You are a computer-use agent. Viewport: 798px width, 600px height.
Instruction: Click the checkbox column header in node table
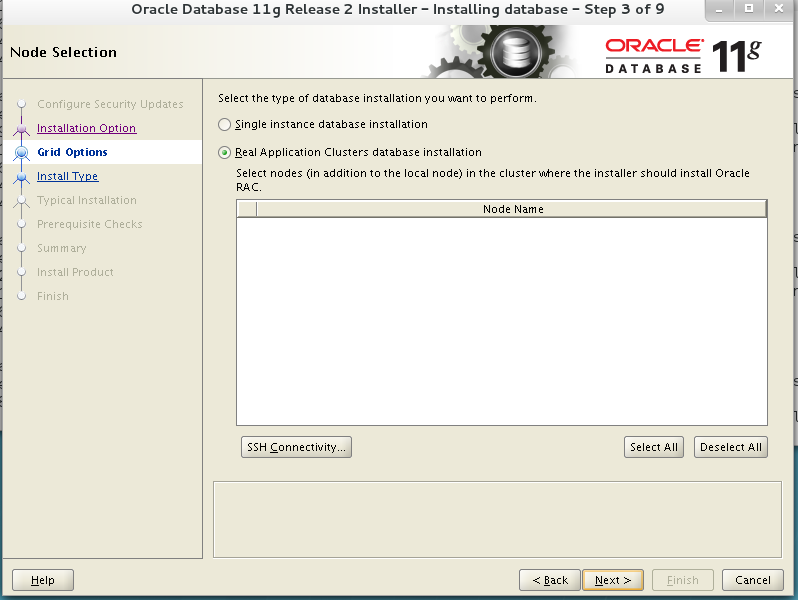(x=247, y=209)
